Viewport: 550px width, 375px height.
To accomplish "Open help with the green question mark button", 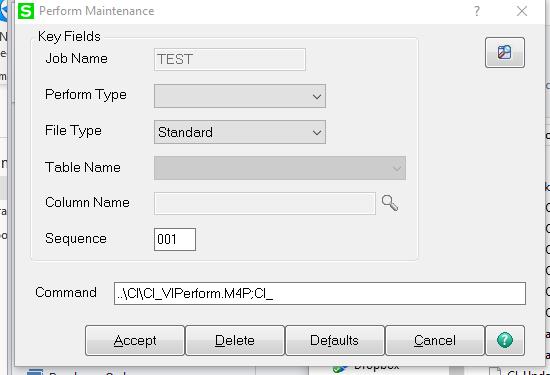I will (505, 340).
